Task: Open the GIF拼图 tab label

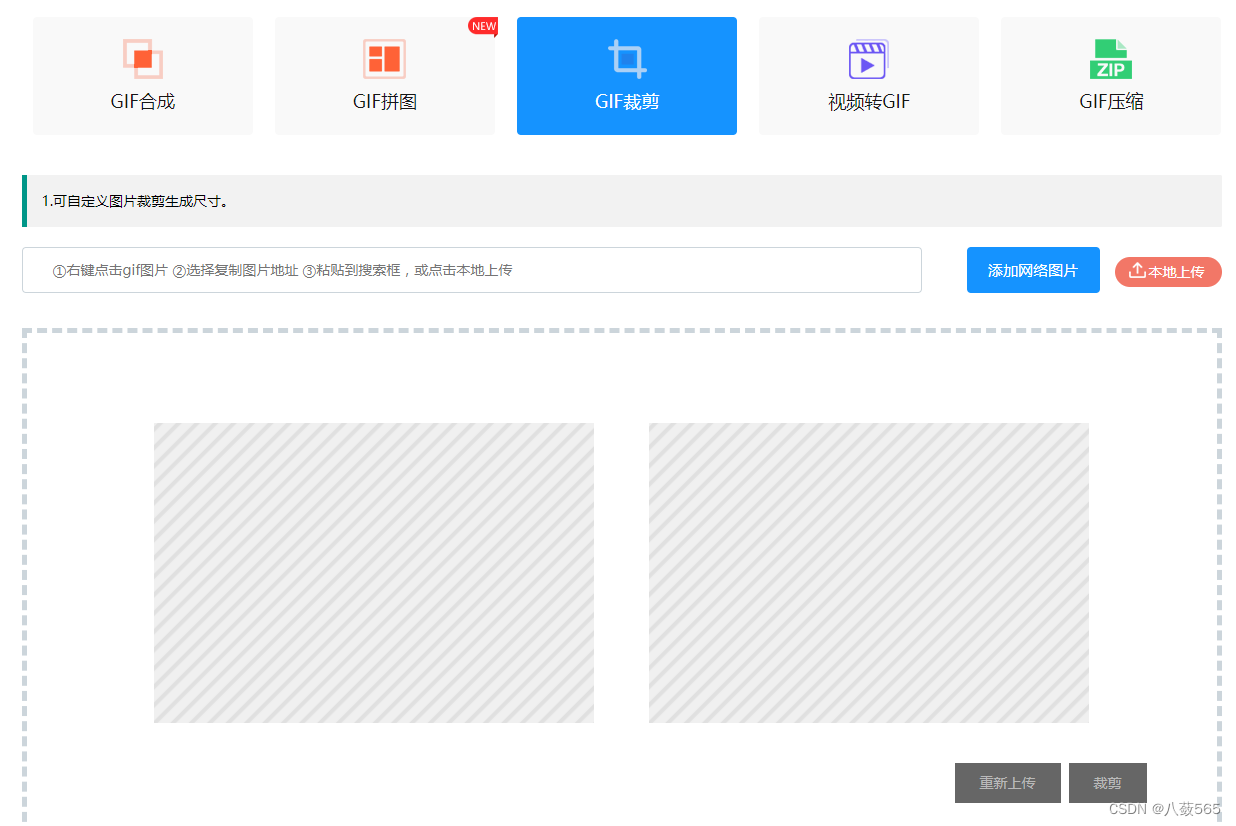Action: [384, 102]
